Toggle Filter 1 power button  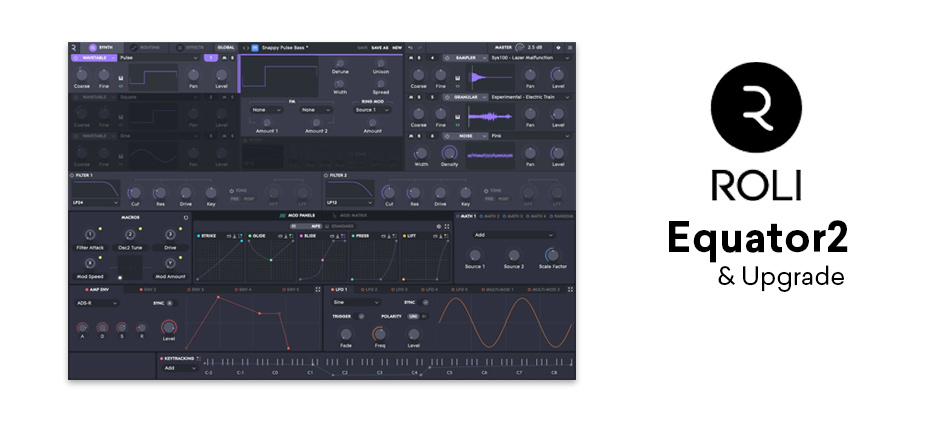(71, 176)
